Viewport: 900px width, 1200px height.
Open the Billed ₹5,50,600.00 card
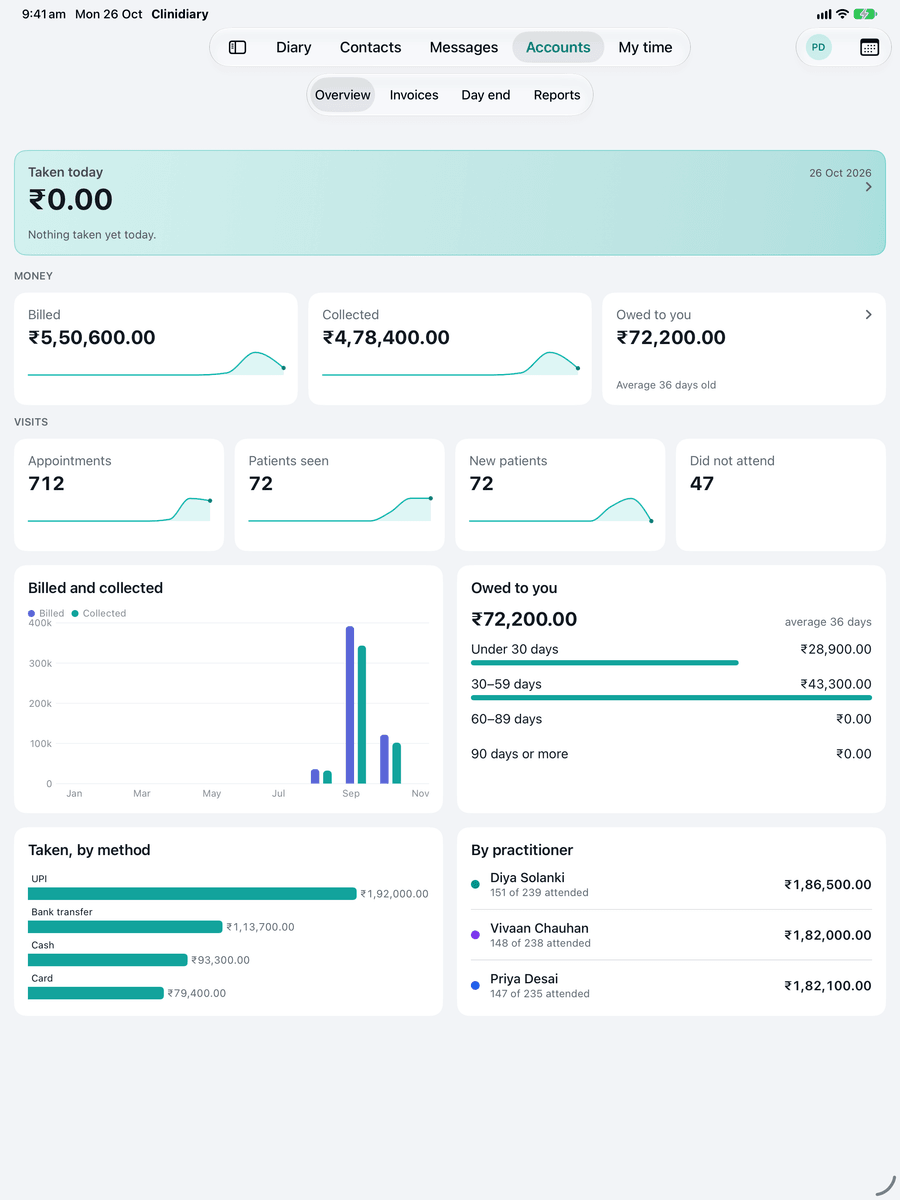click(156, 349)
